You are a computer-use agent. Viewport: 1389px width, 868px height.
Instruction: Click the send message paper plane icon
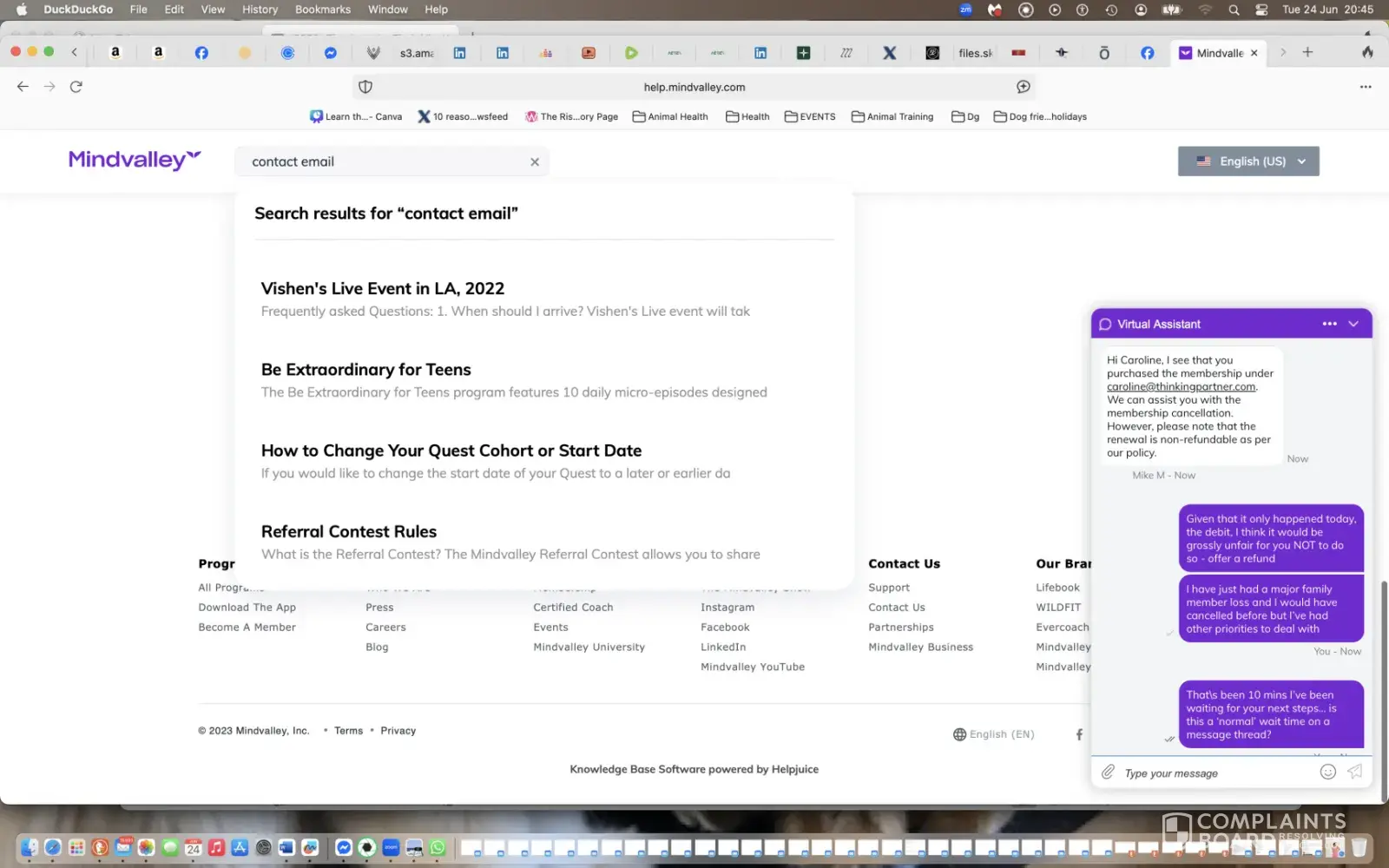tap(1354, 772)
